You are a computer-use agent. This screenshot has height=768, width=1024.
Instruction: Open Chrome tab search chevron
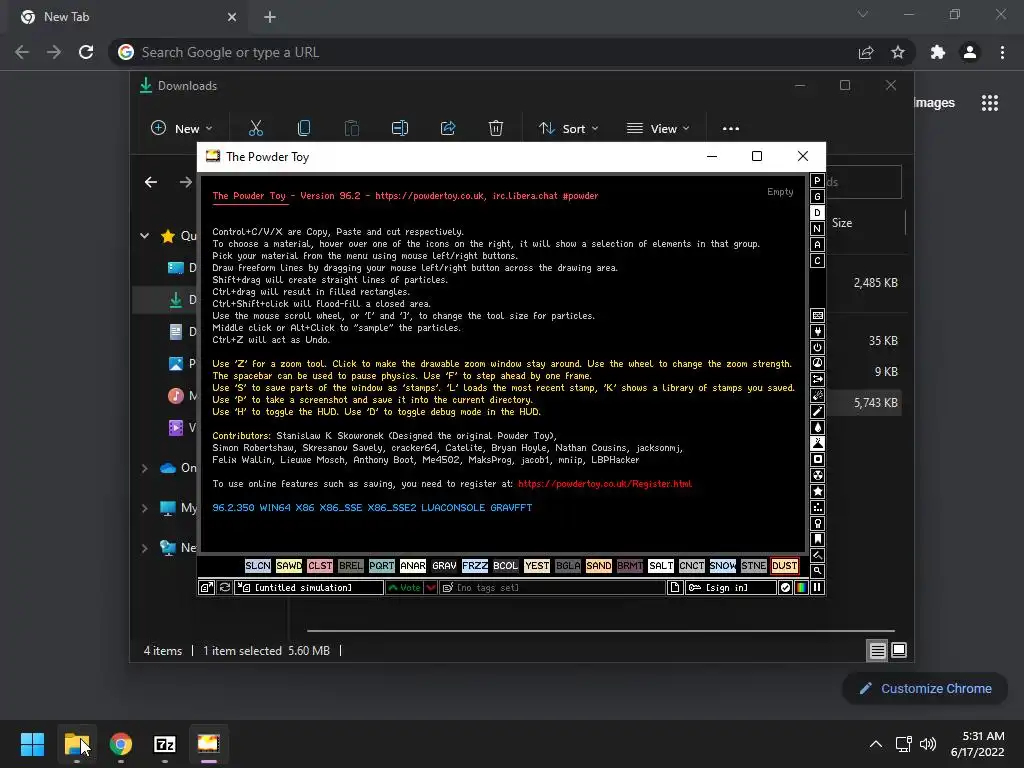tap(863, 14)
